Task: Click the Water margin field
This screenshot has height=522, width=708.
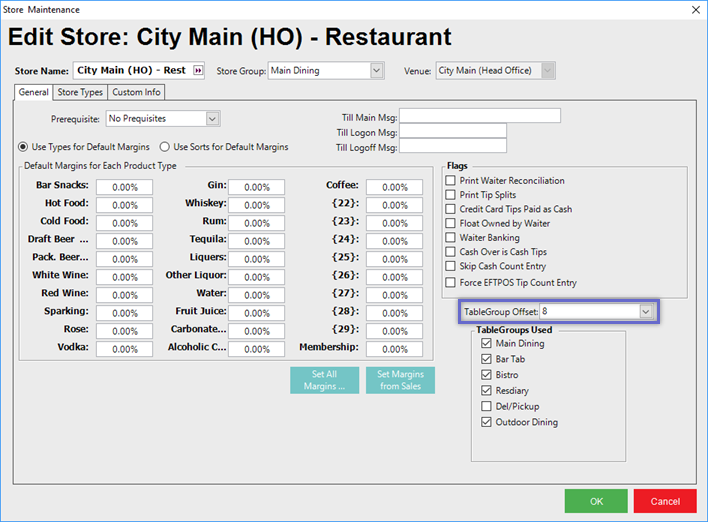Action: tap(256, 295)
